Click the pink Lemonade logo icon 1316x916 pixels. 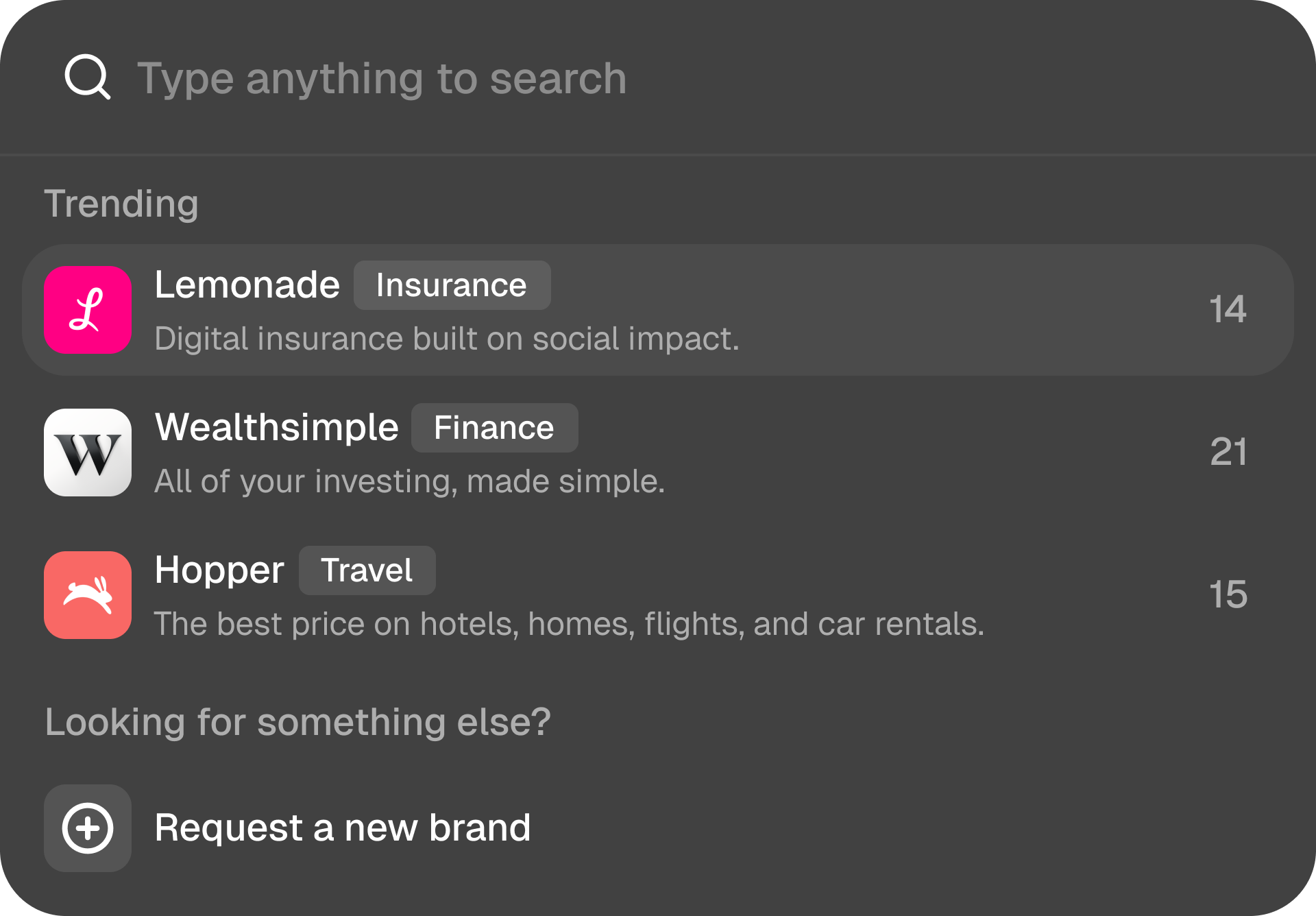coord(88,310)
